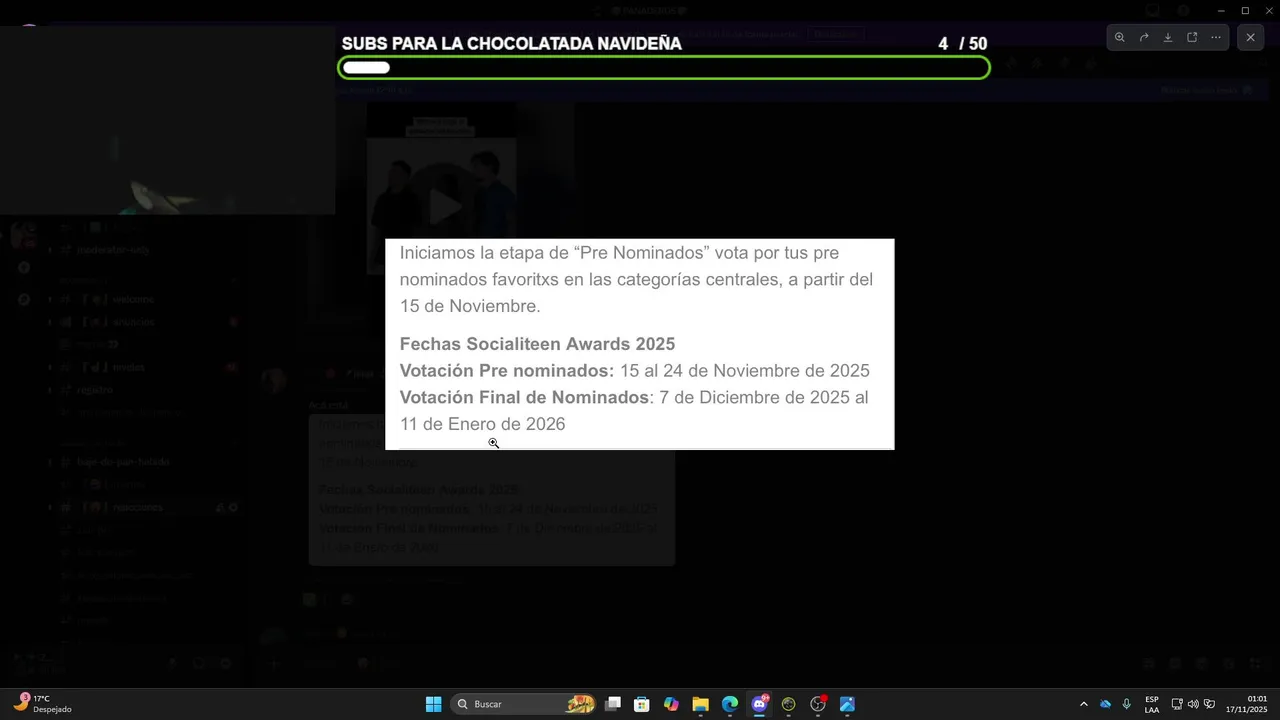Zoom into the image with the magnifier icon
The width and height of the screenshot is (1280, 720).
coord(1120,37)
